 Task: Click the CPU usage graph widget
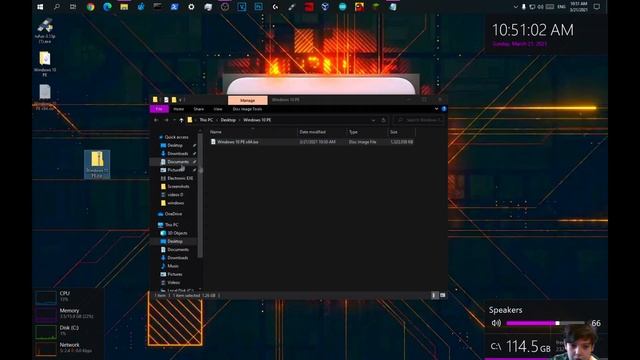point(46,298)
